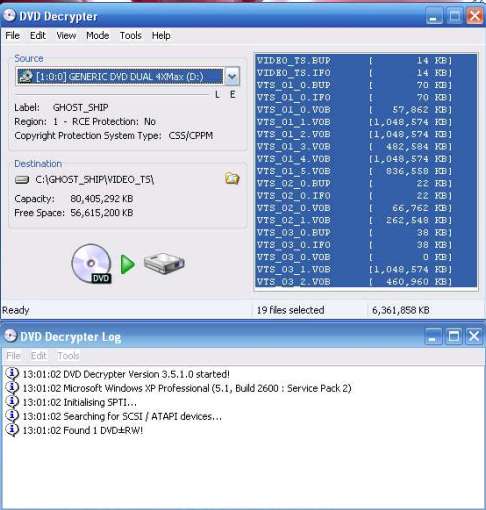Image resolution: width=486 pixels, height=510 pixels.
Task: Click the Ready status bar text
Action: click(x=16, y=310)
